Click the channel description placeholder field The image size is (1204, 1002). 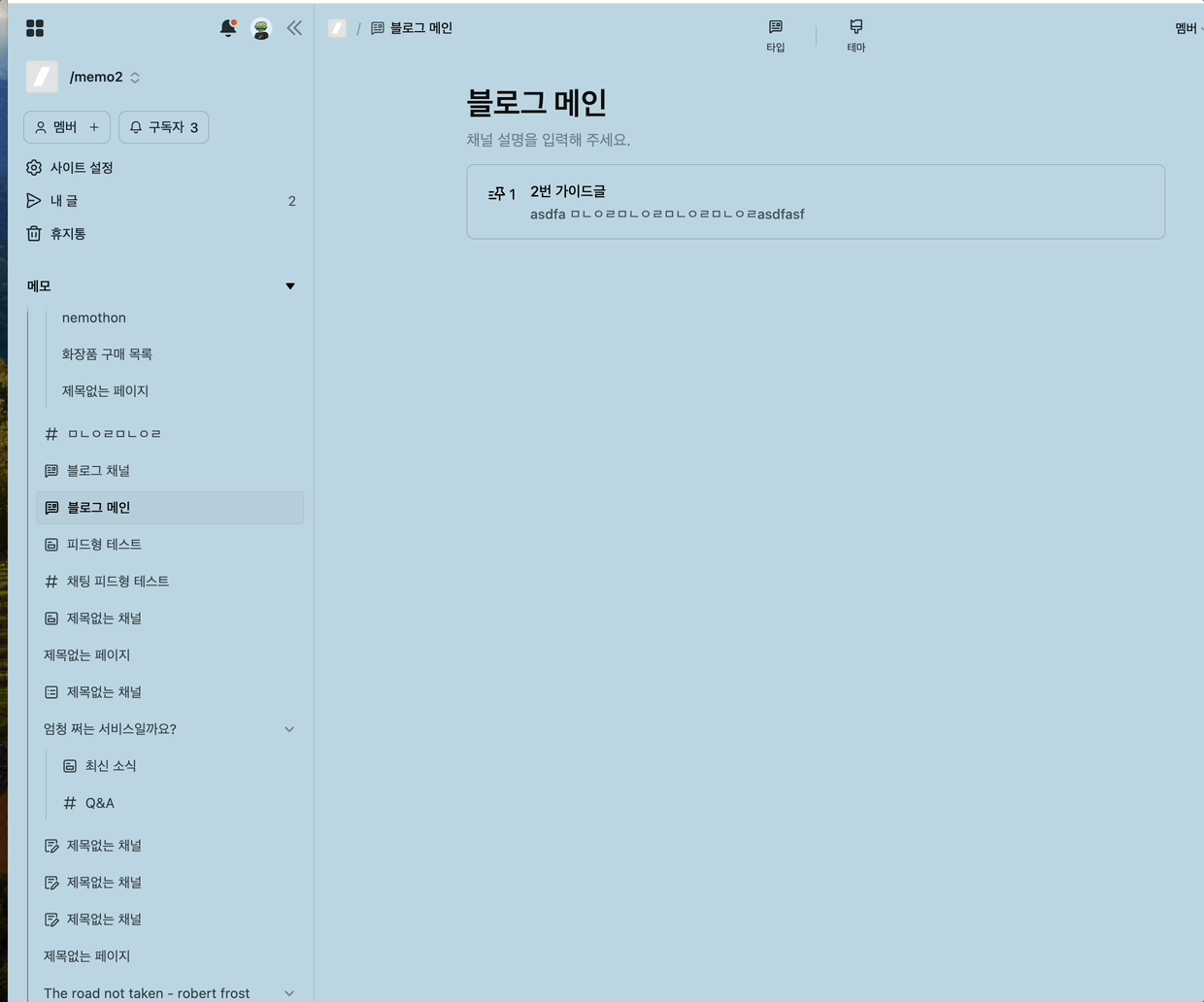pyautogui.click(x=549, y=140)
